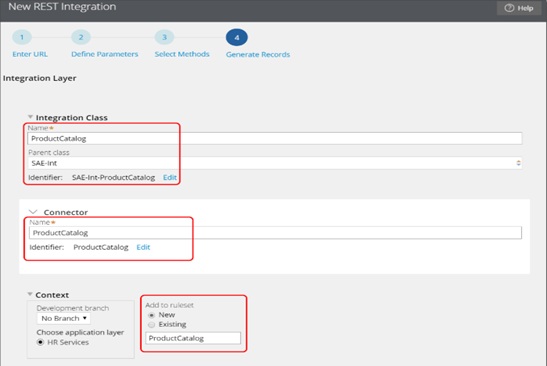Click the New REST Integration title
The width and height of the screenshot is (547, 366).
[62, 7]
